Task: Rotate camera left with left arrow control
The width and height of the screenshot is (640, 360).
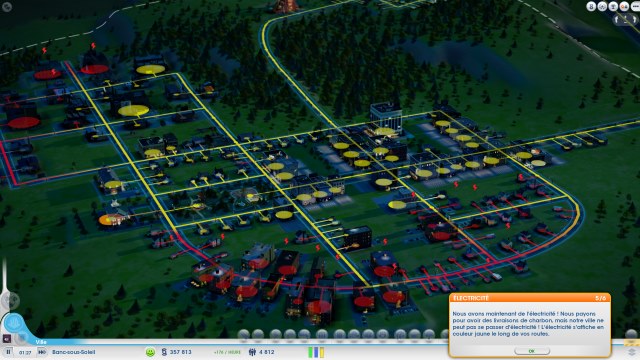Action: 617,19
